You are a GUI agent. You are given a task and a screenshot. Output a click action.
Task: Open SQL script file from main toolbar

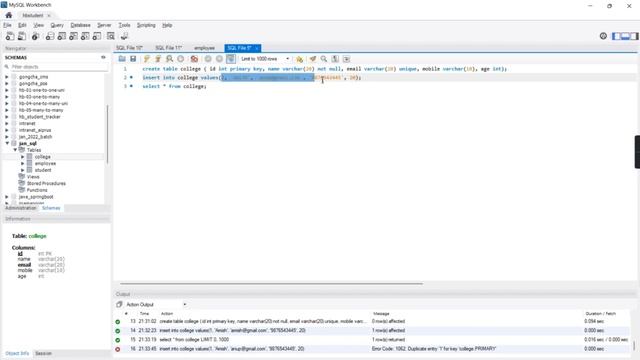(22, 36)
